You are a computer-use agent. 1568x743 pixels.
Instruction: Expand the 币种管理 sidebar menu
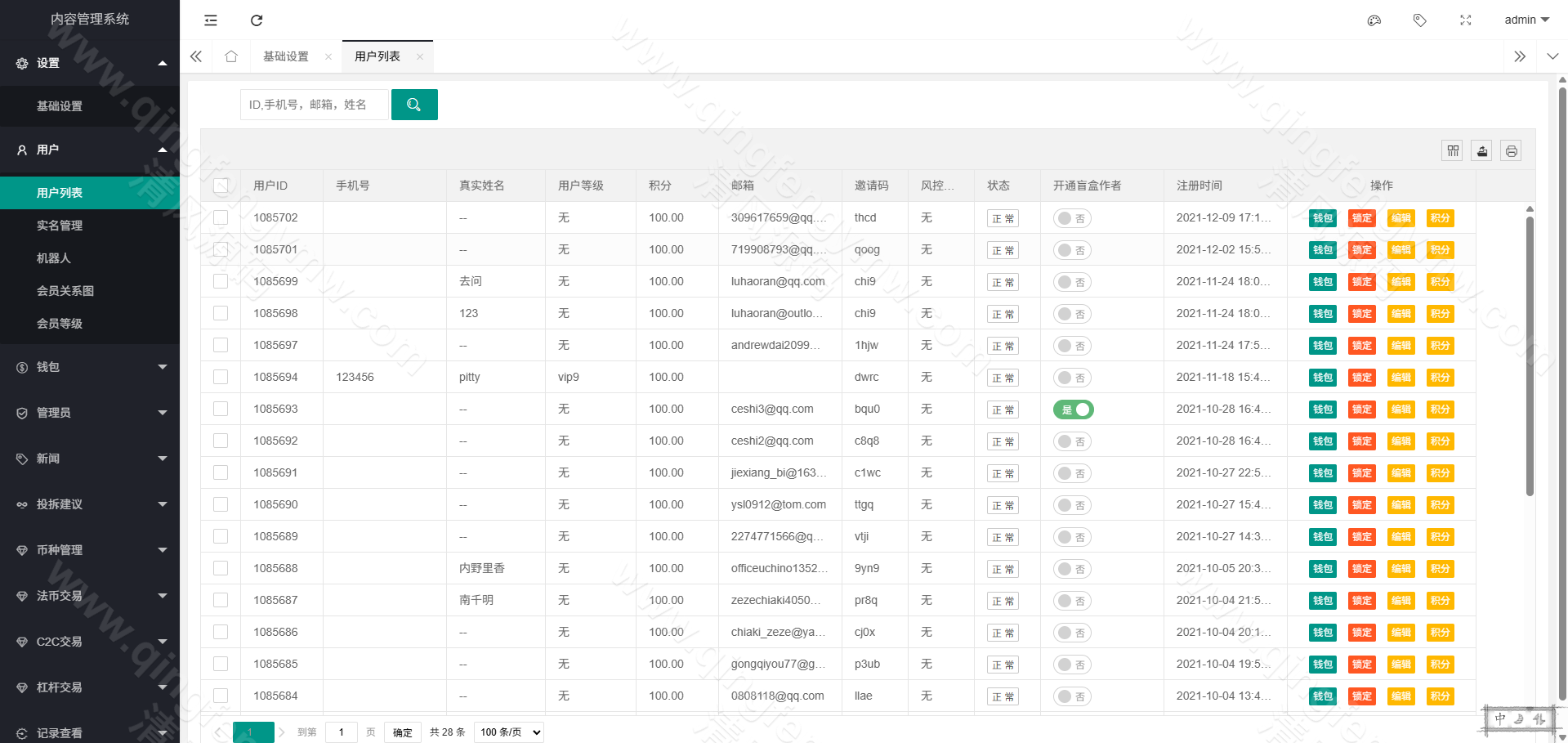(90, 550)
